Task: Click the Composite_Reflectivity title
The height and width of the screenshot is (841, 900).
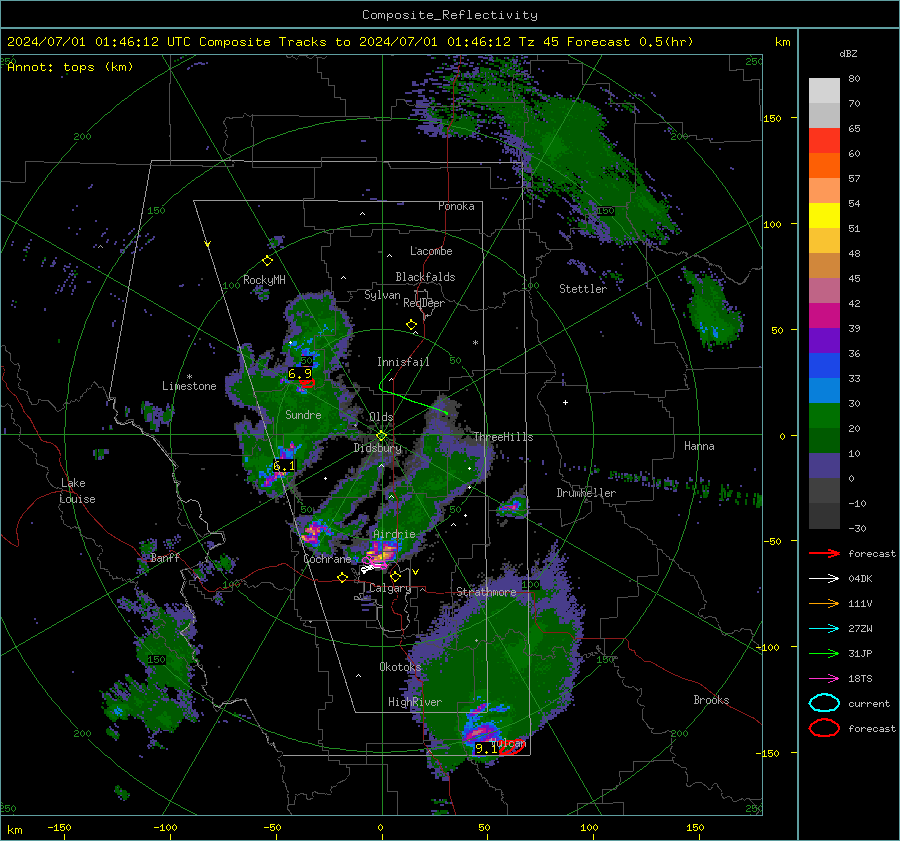Action: click(450, 15)
